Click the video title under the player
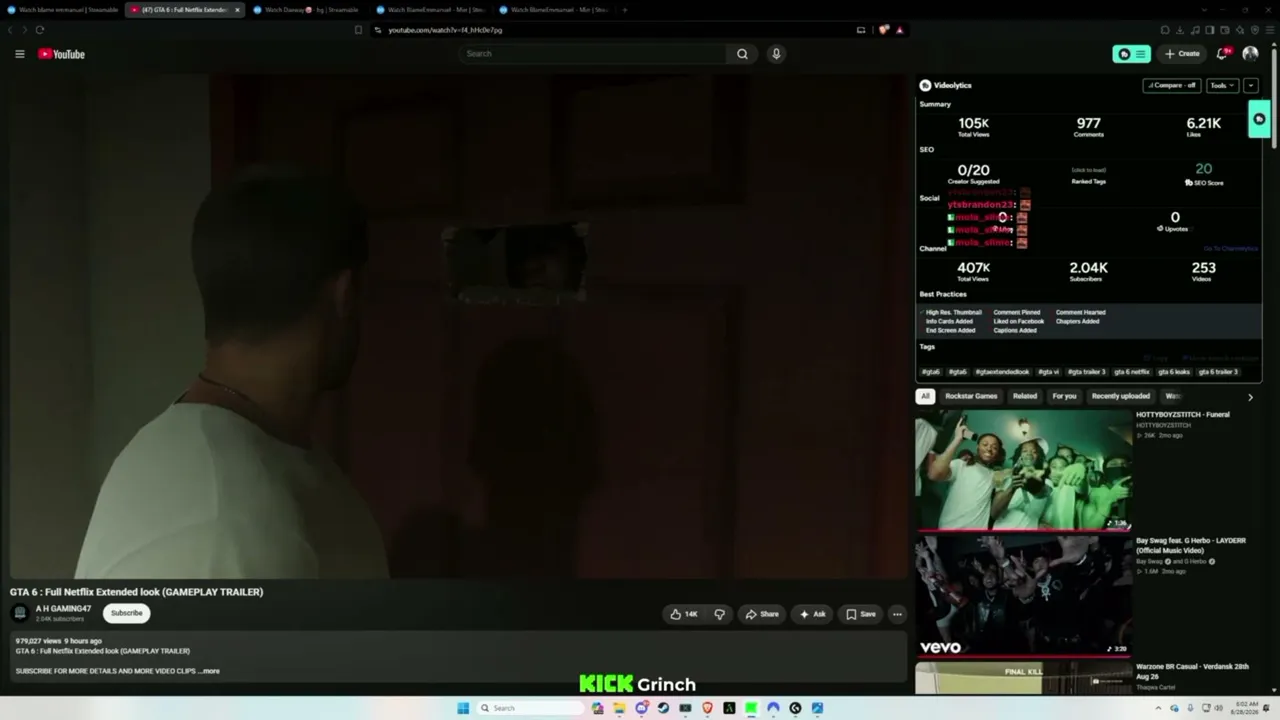This screenshot has width=1280, height=720. 137,592
